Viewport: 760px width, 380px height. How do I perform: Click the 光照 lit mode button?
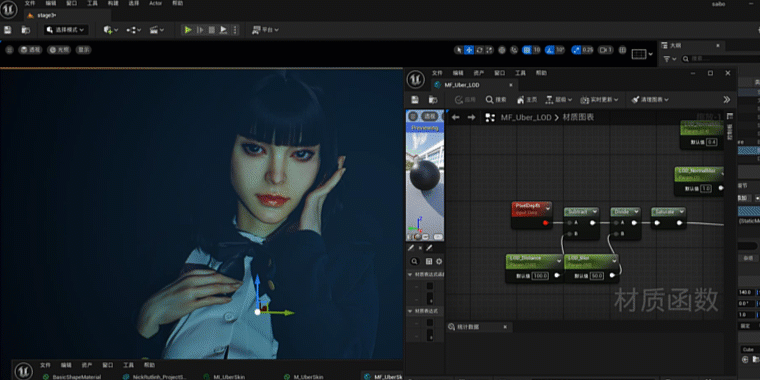pos(59,49)
